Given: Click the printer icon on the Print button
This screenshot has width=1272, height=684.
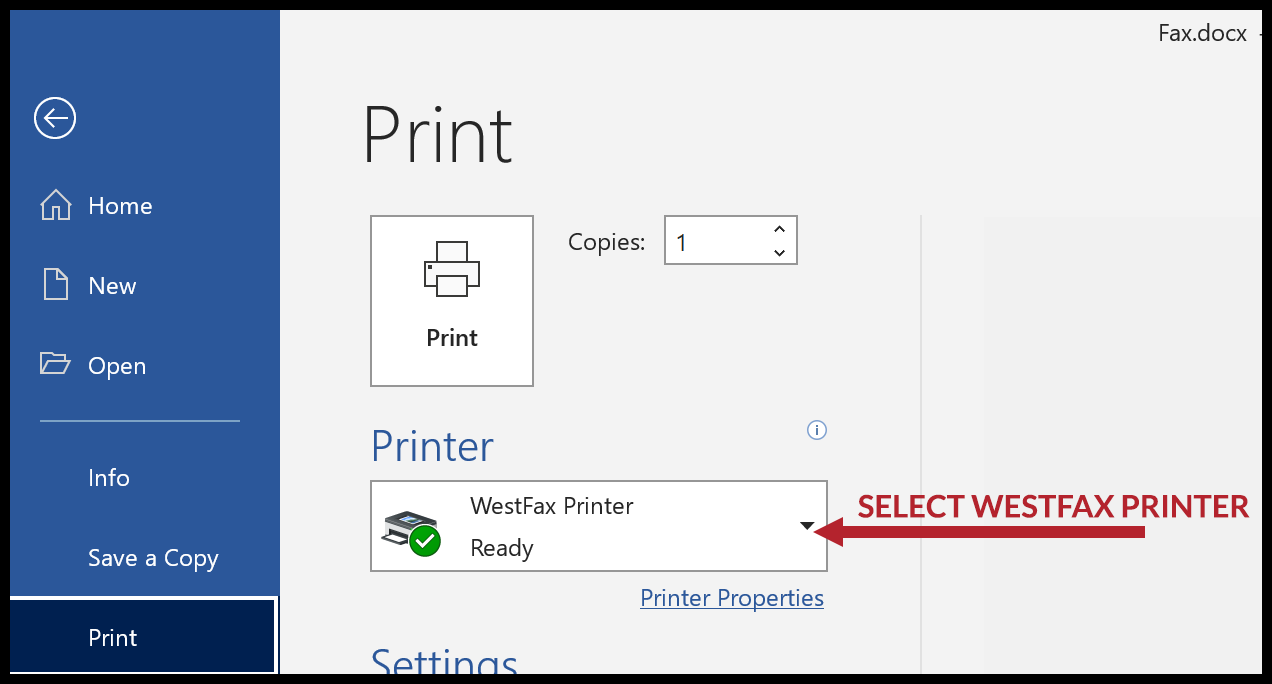Looking at the screenshot, I should point(451,268).
